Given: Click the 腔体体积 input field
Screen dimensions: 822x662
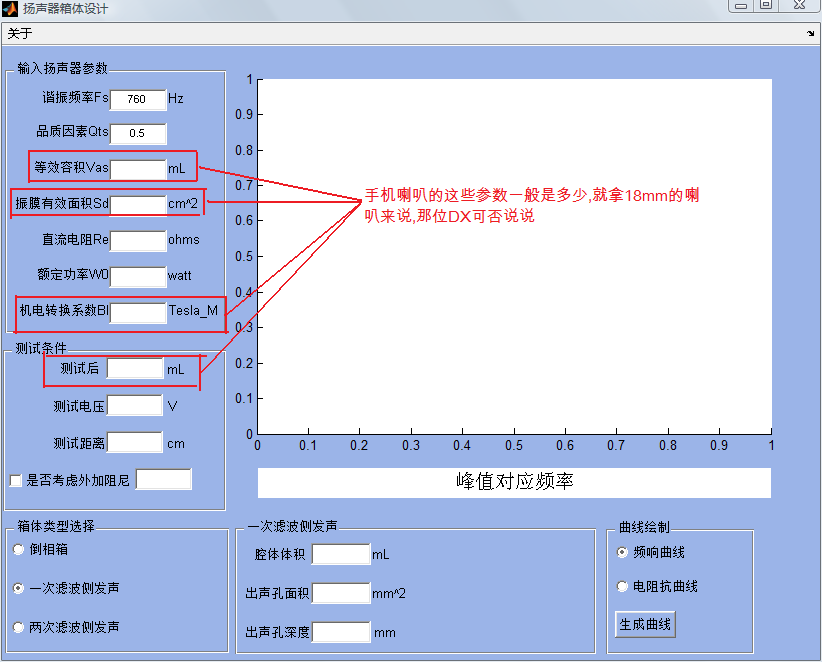Looking at the screenshot, I should tap(340, 554).
